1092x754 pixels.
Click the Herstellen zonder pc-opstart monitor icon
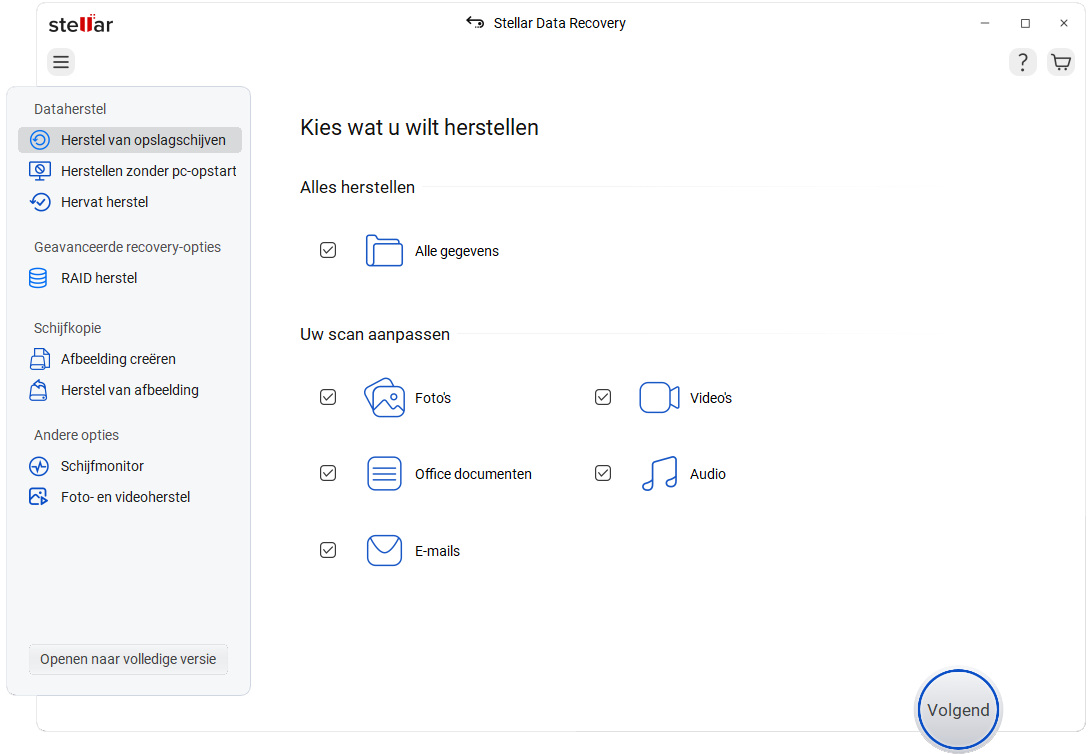[x=40, y=171]
